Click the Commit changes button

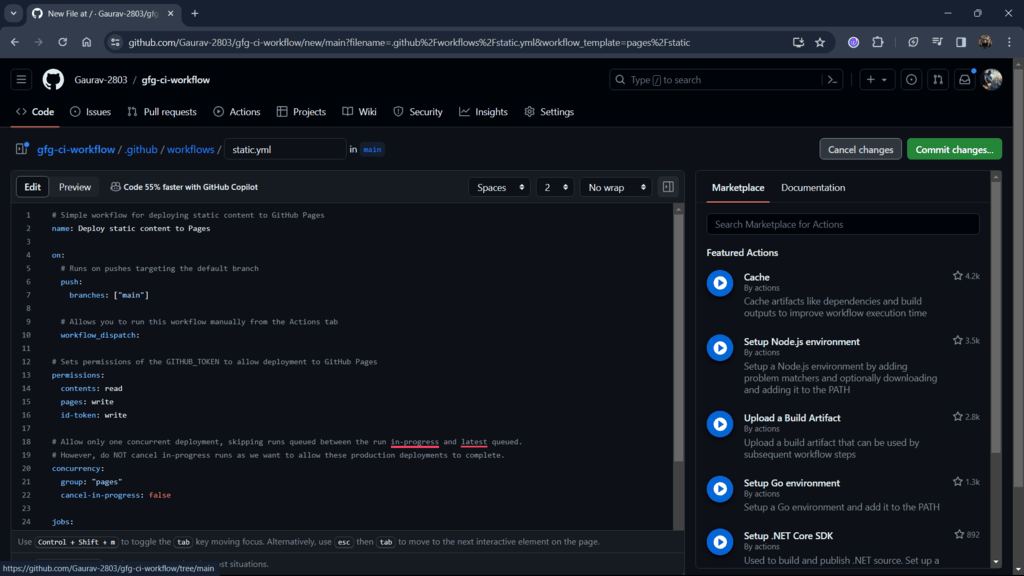(x=954, y=149)
